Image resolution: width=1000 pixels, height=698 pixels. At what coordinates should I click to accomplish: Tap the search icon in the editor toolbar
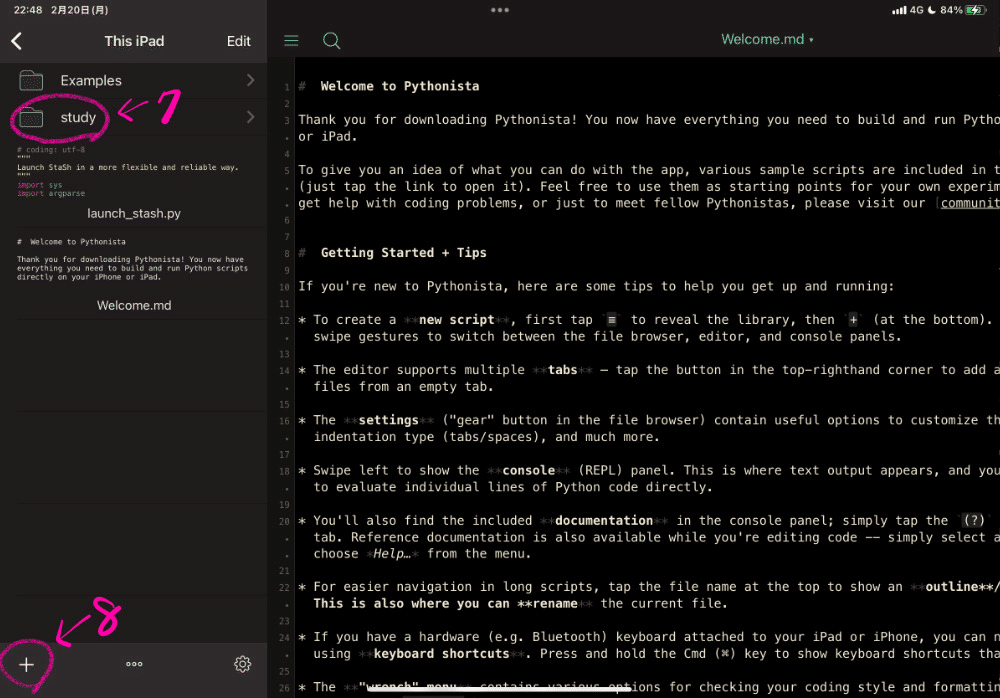(331, 41)
